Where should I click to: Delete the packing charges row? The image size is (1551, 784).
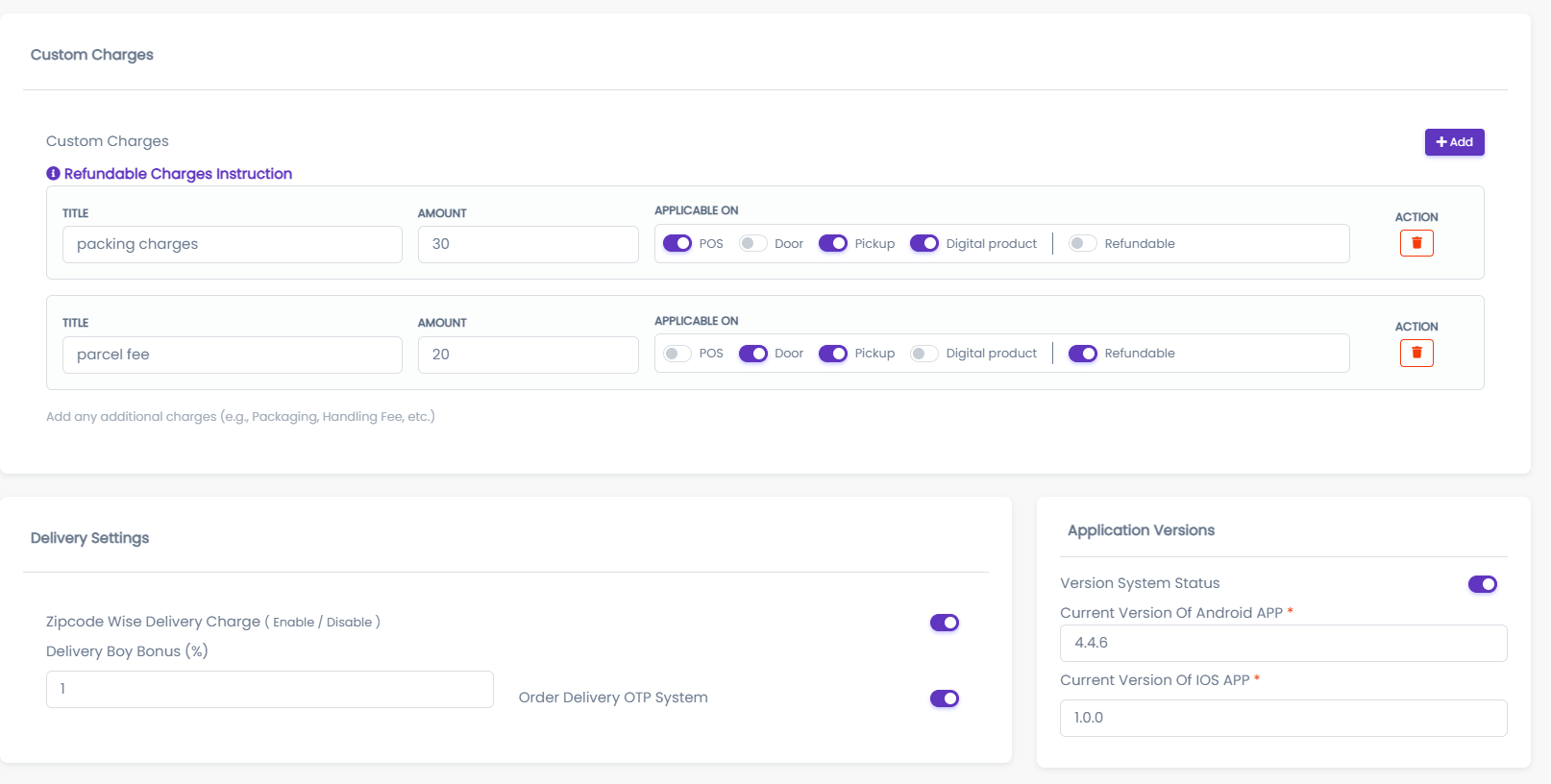tap(1416, 243)
